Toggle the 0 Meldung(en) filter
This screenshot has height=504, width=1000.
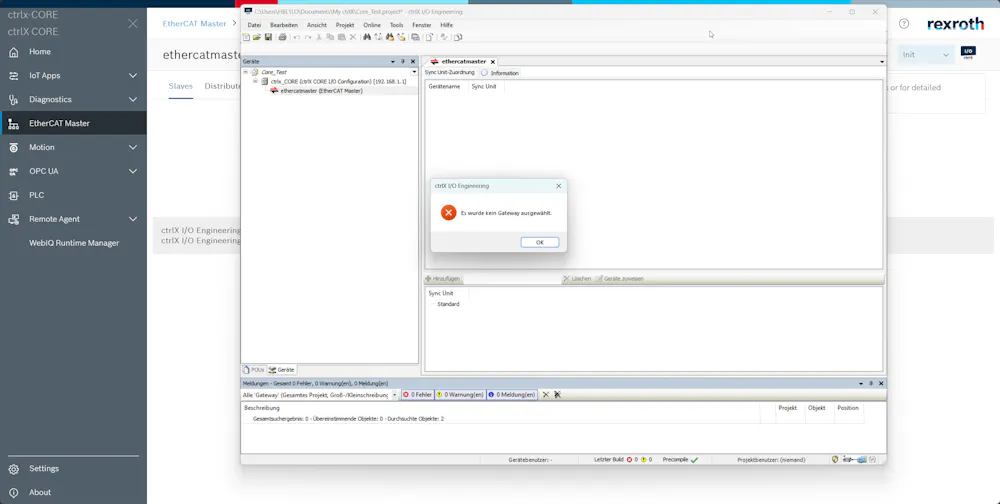[x=512, y=395]
